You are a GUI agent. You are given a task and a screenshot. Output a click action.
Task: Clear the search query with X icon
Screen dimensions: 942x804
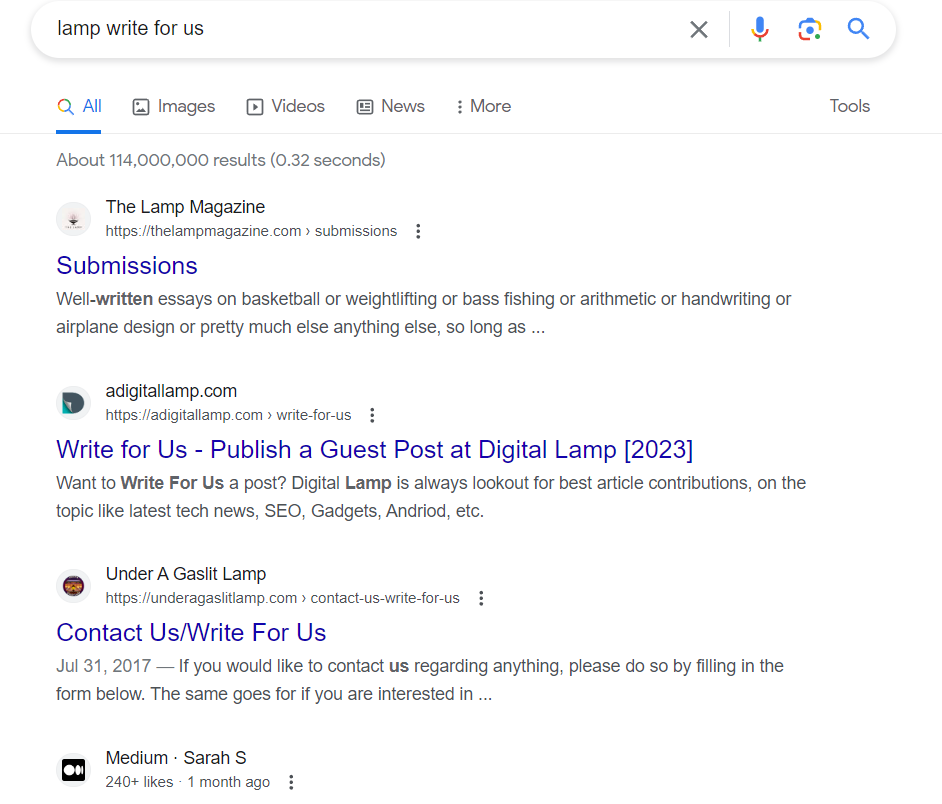(x=699, y=29)
